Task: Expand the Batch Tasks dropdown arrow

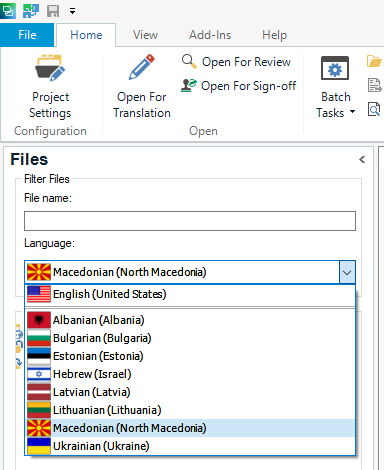Action: 352,112
